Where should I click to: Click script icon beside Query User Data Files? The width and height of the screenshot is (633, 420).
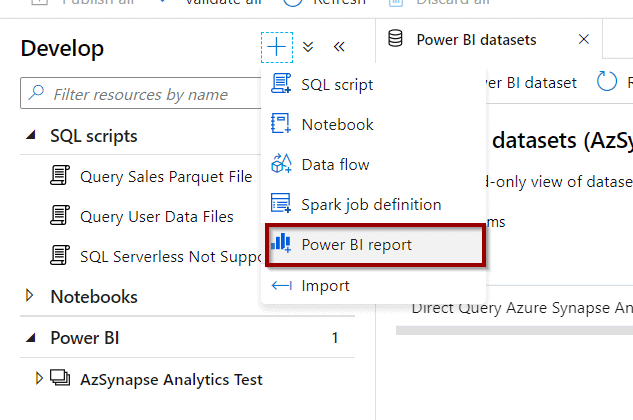click(x=60, y=215)
